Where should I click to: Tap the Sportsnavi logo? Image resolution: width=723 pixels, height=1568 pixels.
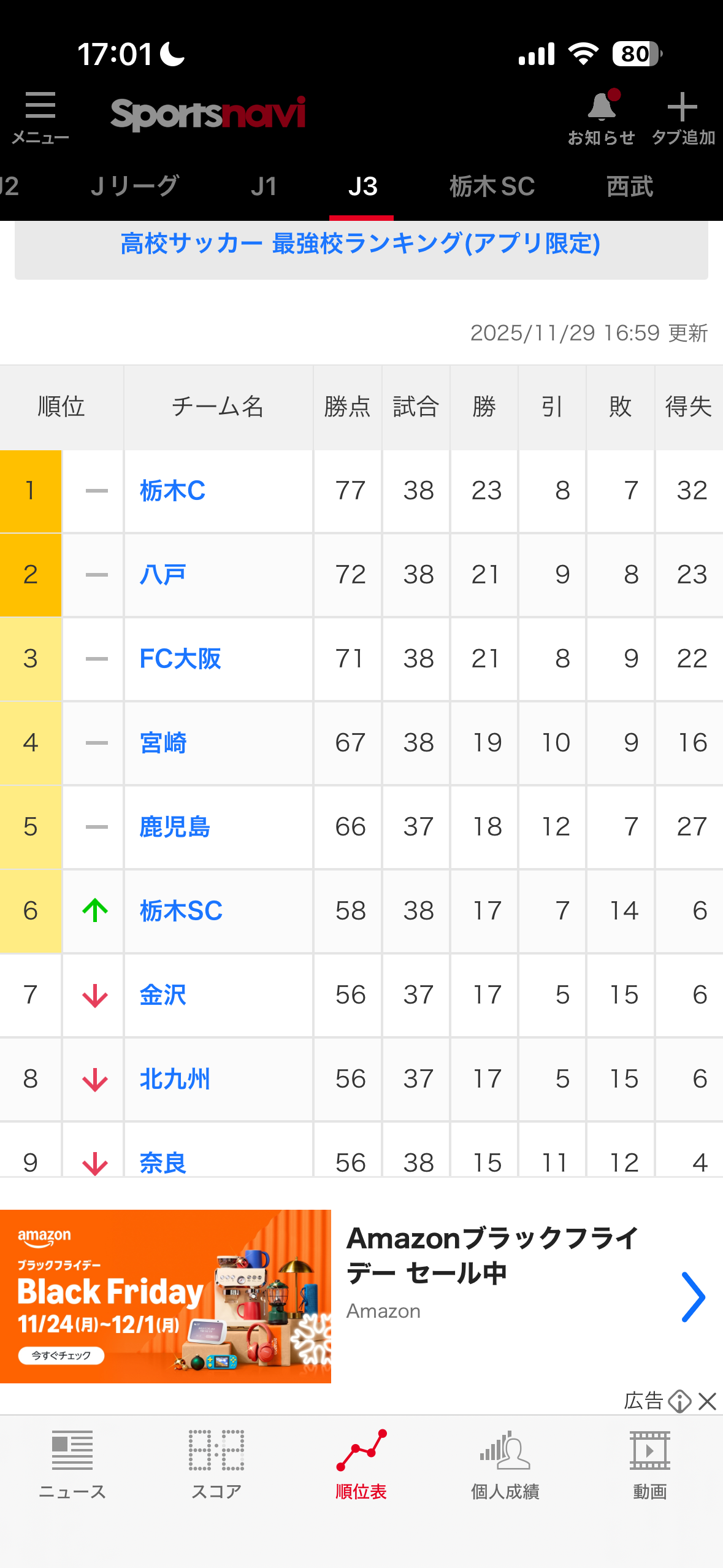[208, 114]
